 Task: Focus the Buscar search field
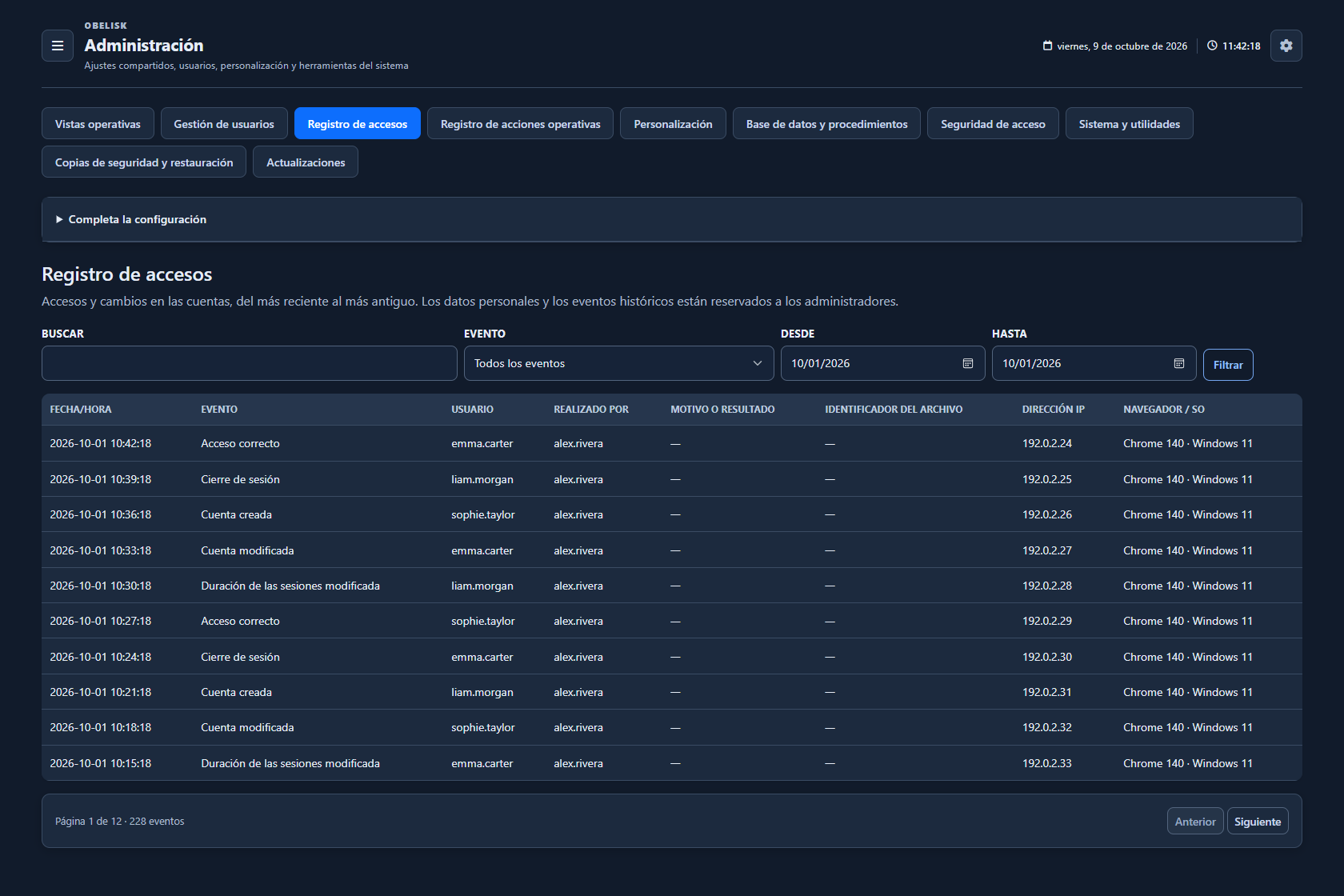pyautogui.click(x=250, y=363)
